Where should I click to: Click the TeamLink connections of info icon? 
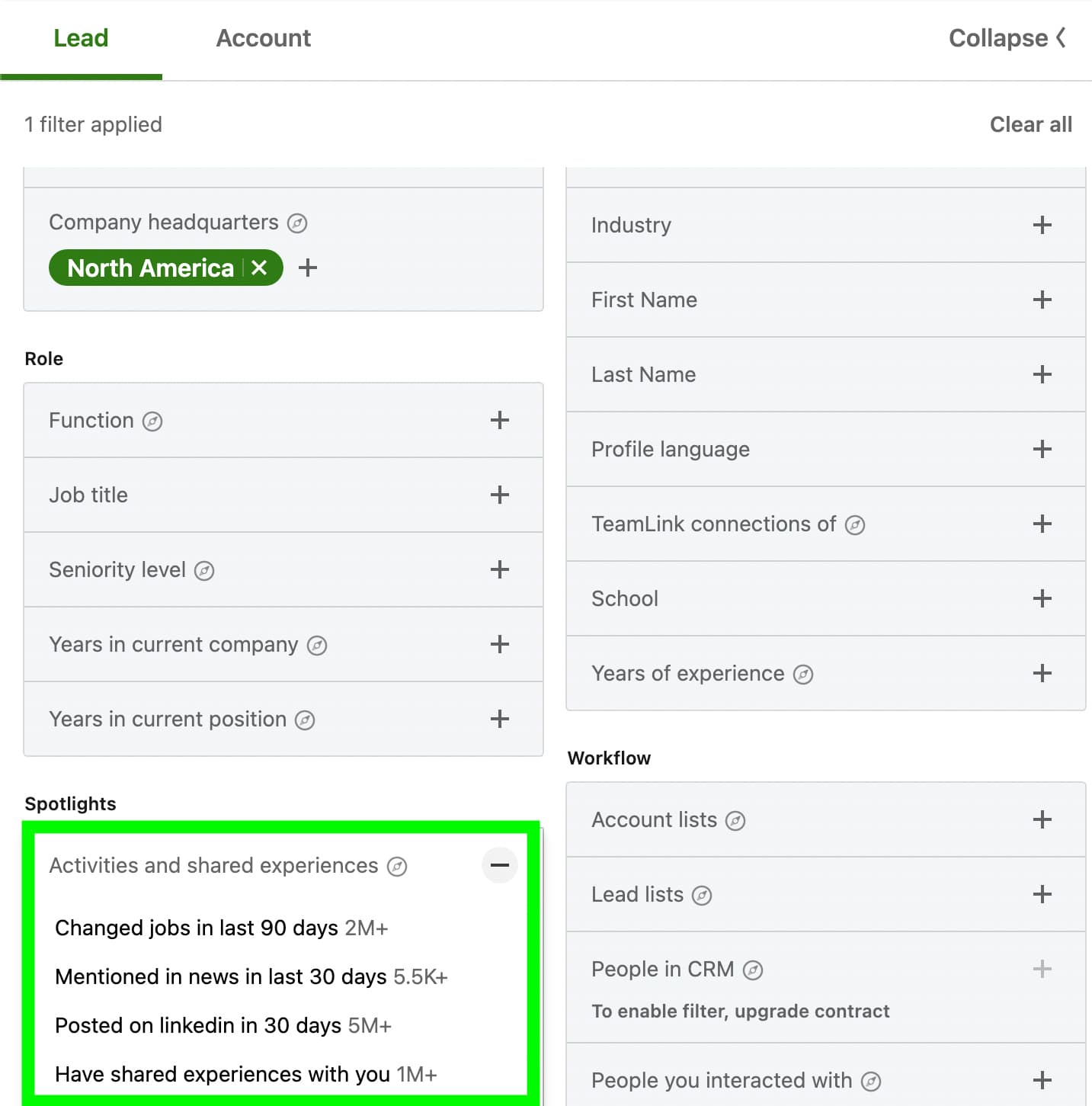(x=856, y=524)
